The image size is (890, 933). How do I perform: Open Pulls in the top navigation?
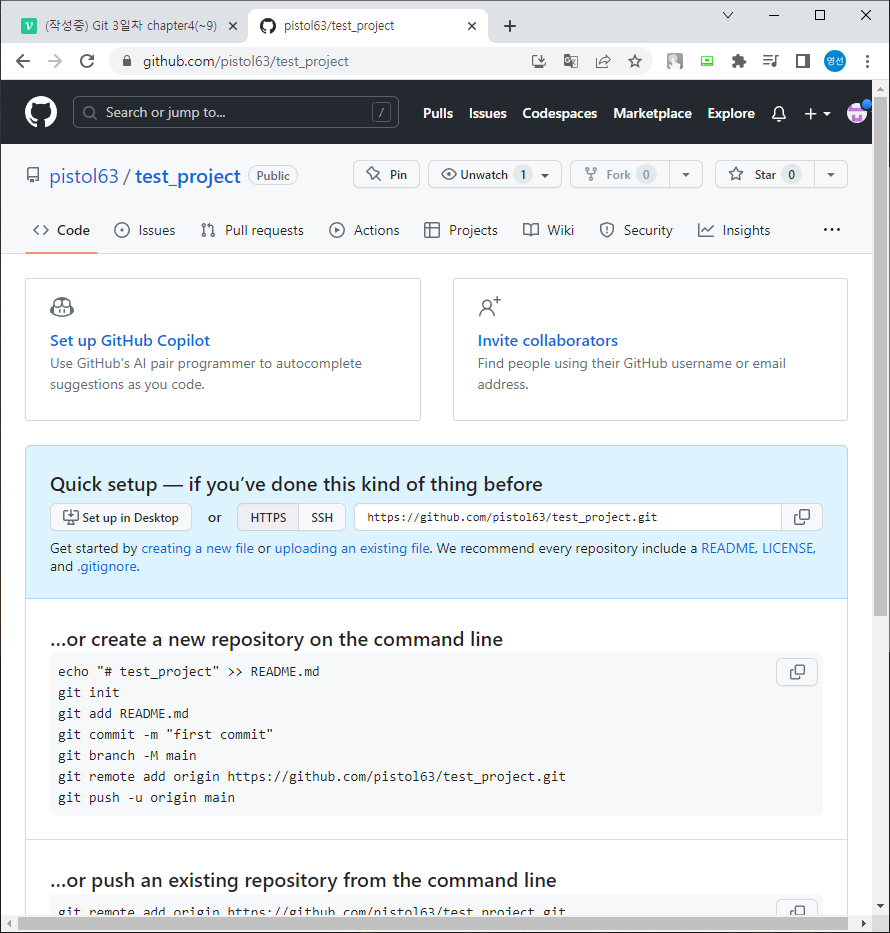tap(438, 113)
